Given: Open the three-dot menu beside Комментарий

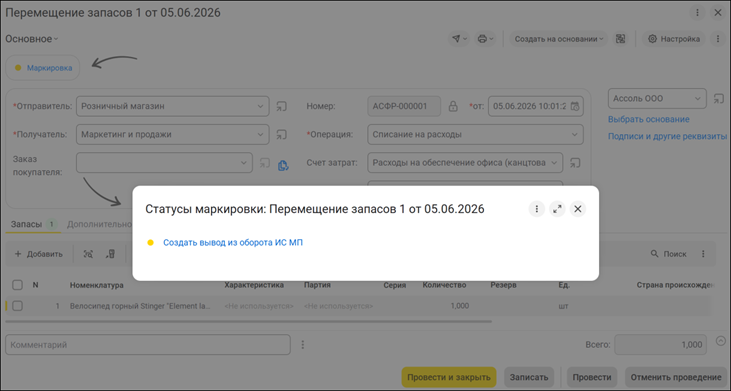Looking at the screenshot, I should (x=303, y=345).
